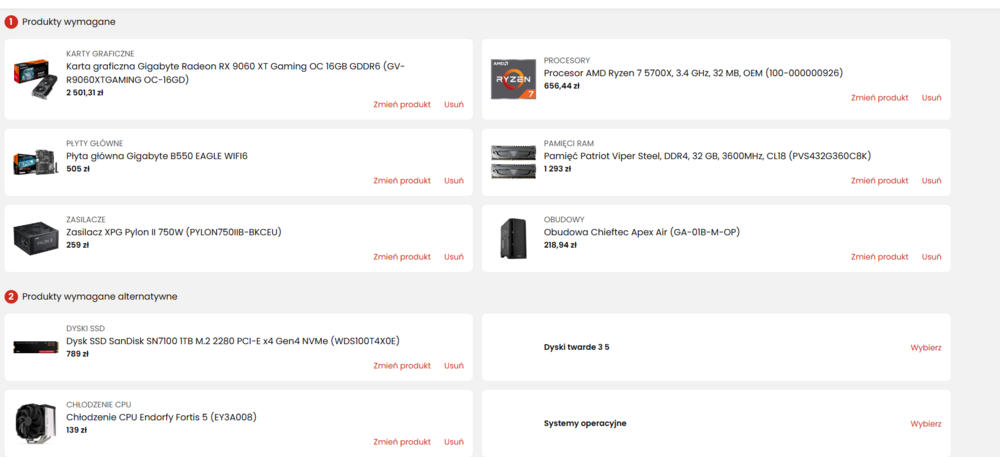Change the Chieftec Apex Air case
Image resolution: width=1000 pixels, height=457 pixels.
879,257
